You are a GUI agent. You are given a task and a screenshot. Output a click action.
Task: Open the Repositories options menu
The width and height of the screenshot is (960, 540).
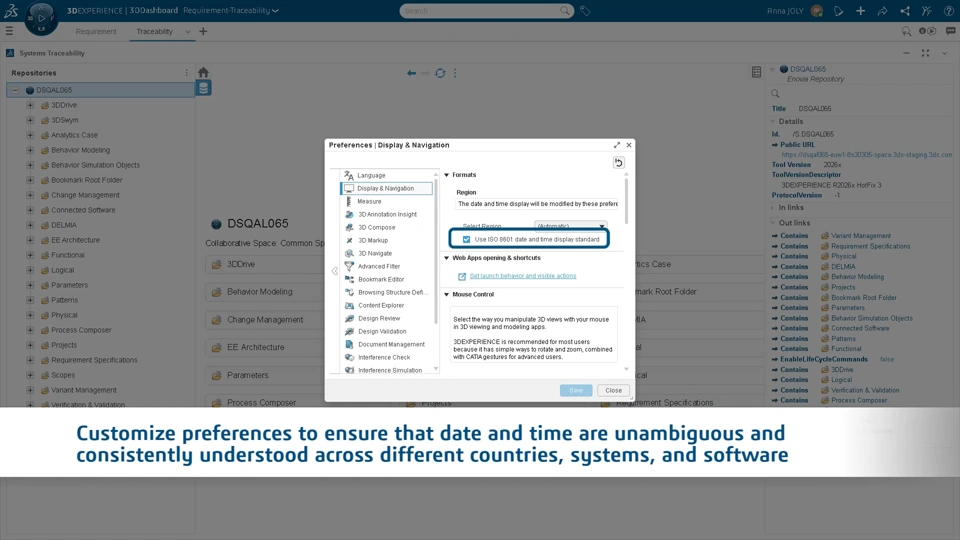coord(187,73)
